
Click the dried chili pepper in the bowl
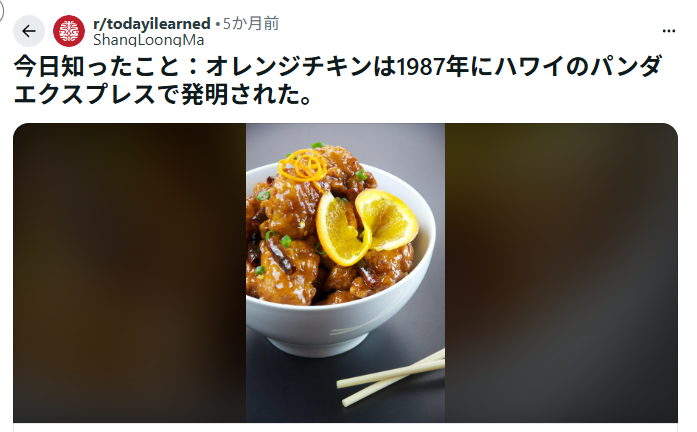click(x=281, y=254)
